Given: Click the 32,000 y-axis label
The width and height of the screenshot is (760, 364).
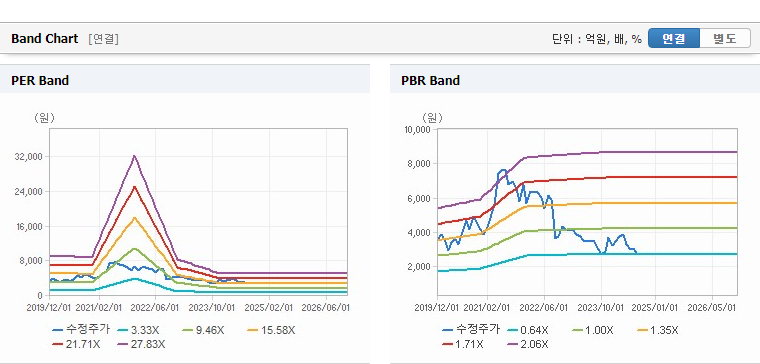Looking at the screenshot, I should [x=30, y=157].
